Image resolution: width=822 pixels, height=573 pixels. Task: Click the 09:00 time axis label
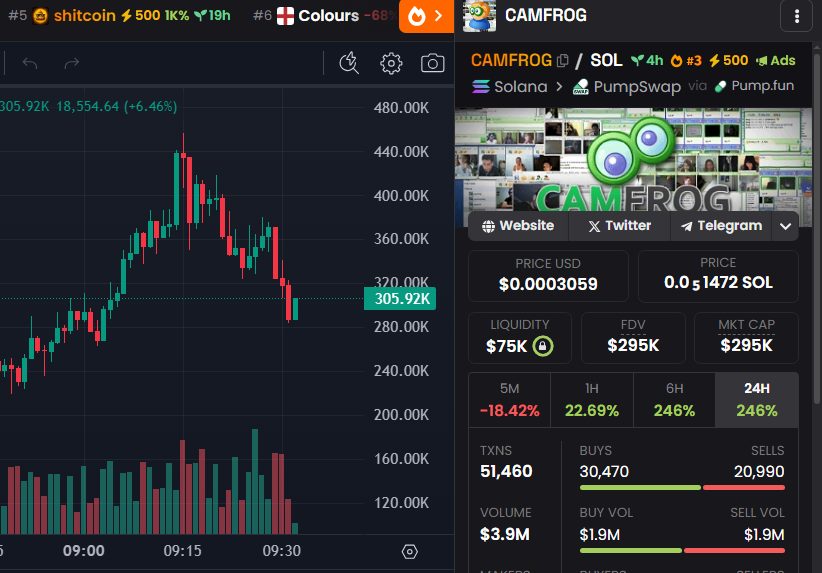coord(84,551)
